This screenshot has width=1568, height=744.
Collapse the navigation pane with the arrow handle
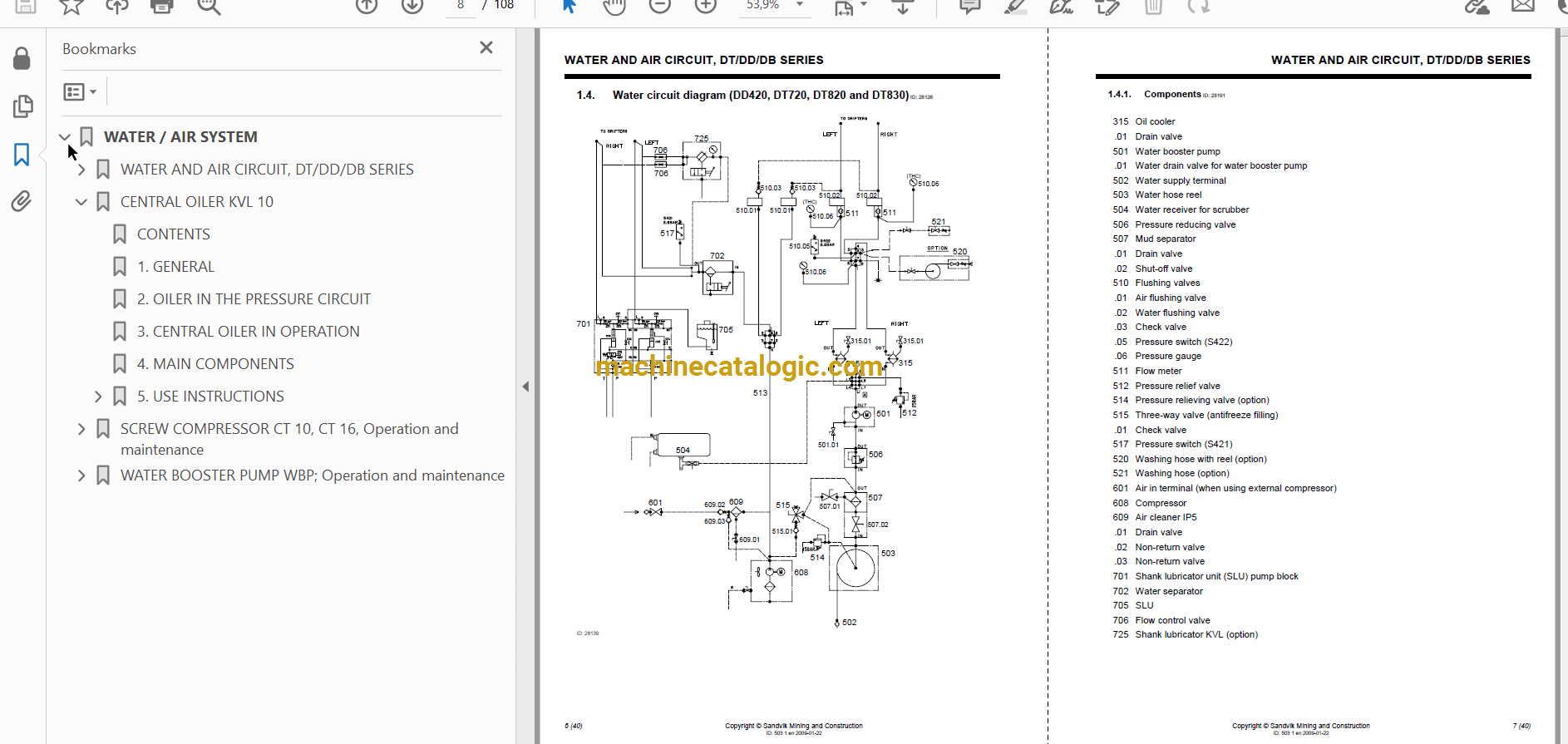(x=525, y=387)
